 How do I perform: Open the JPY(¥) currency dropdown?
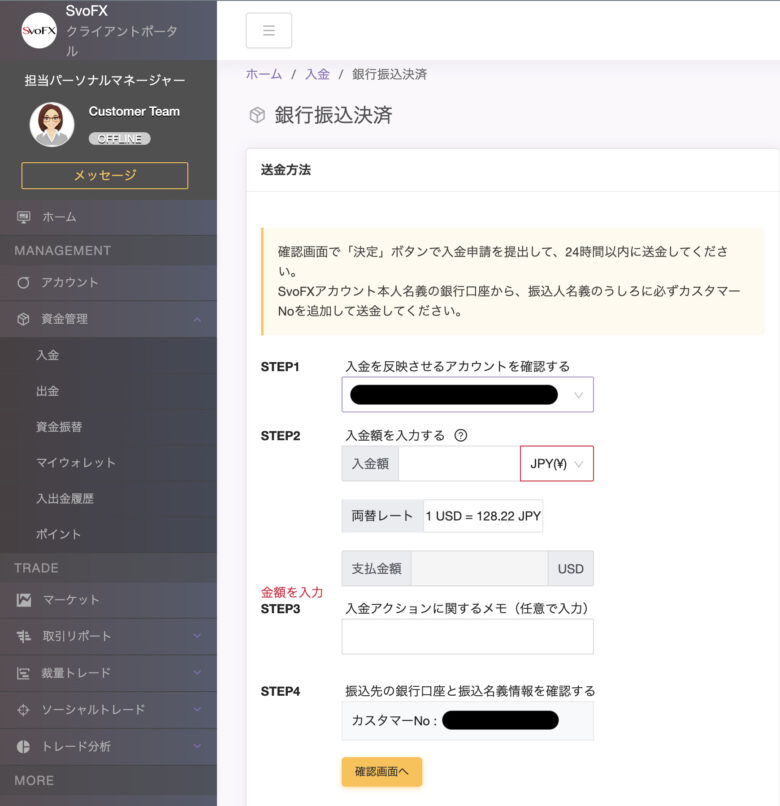557,464
